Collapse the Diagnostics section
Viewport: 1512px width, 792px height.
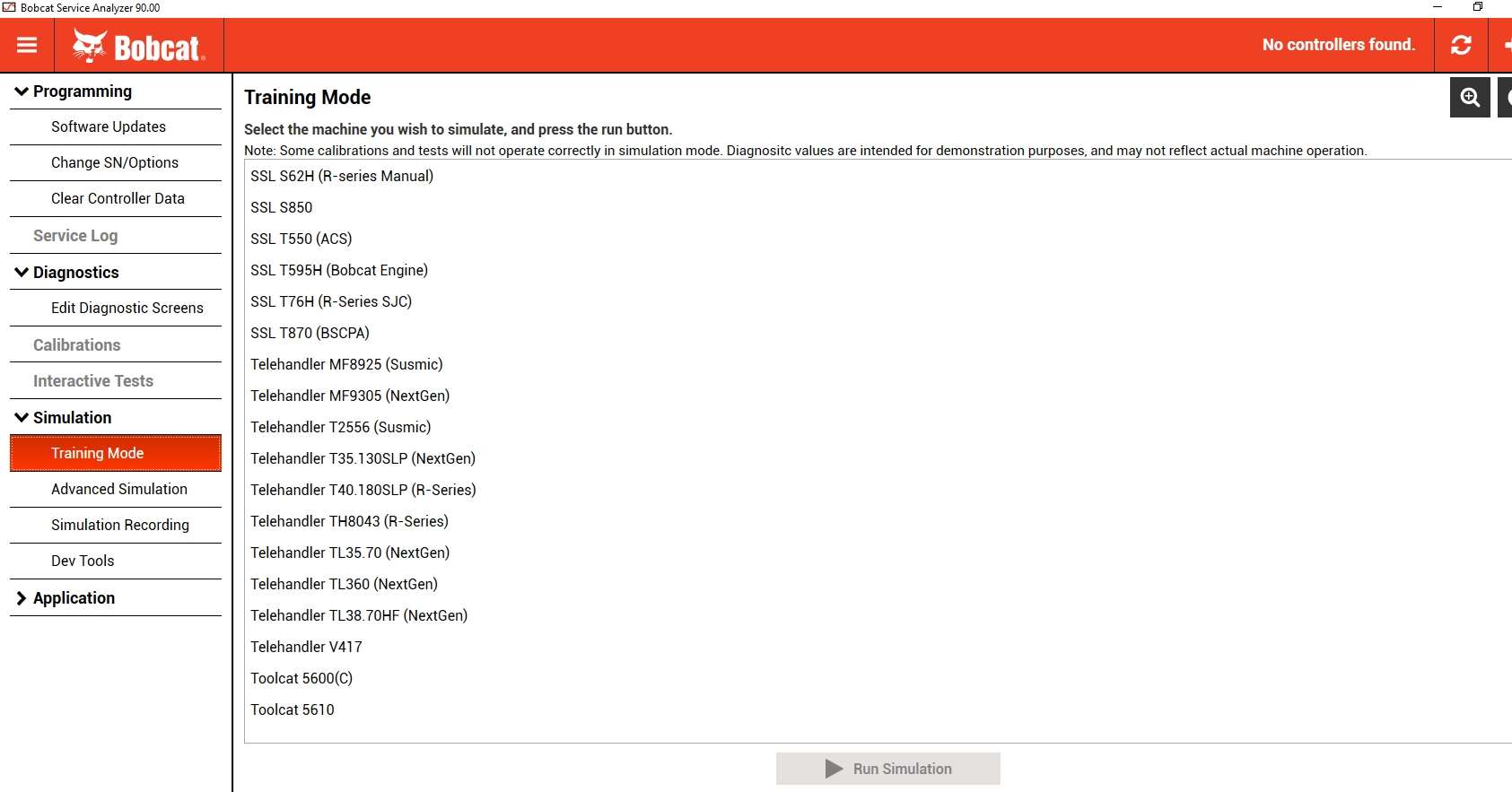(x=22, y=272)
